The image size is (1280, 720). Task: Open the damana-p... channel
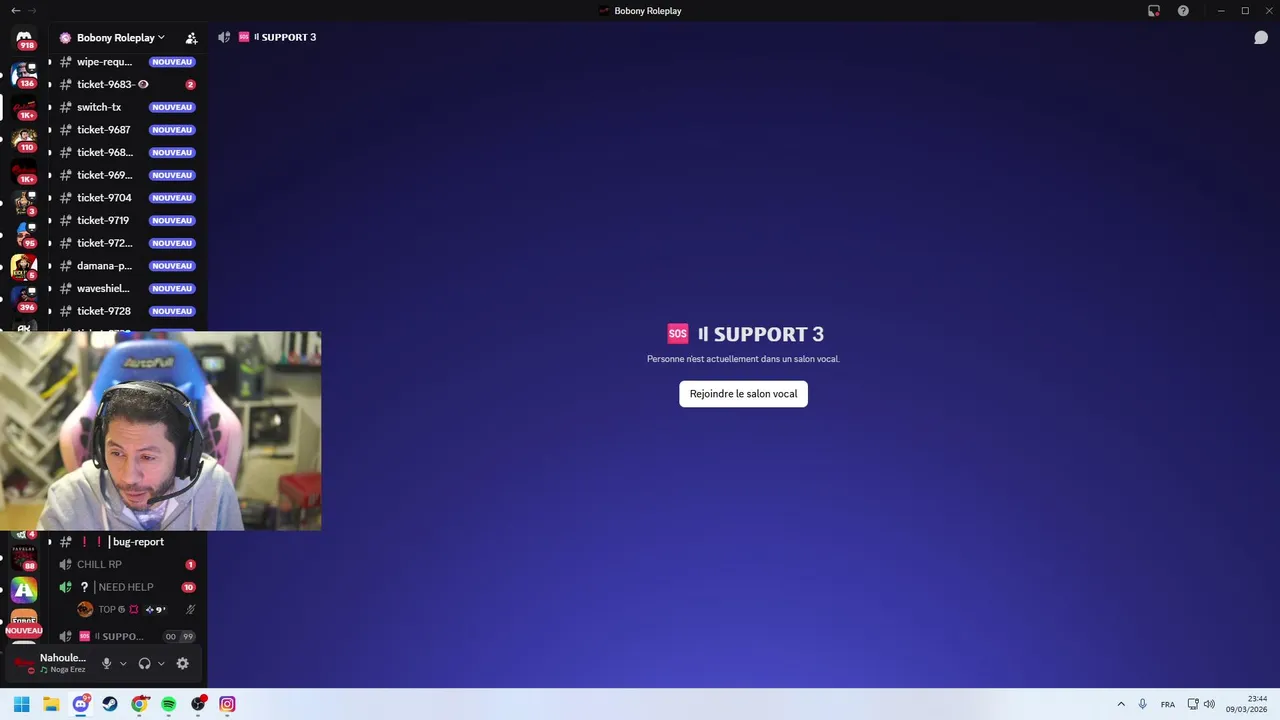[127, 266]
